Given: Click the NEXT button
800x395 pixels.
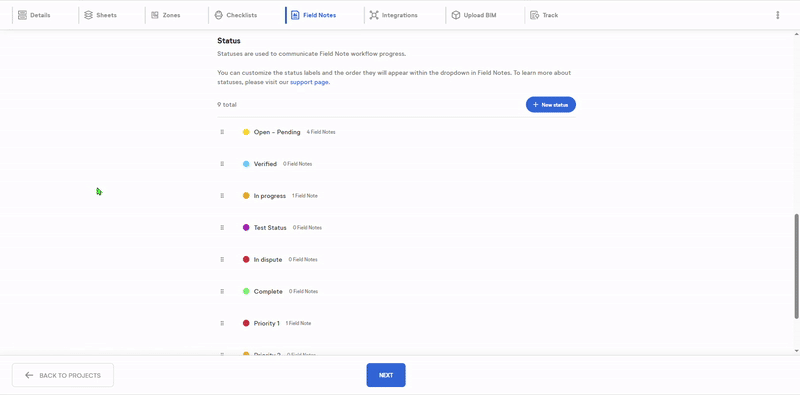Looking at the screenshot, I should 386,375.
